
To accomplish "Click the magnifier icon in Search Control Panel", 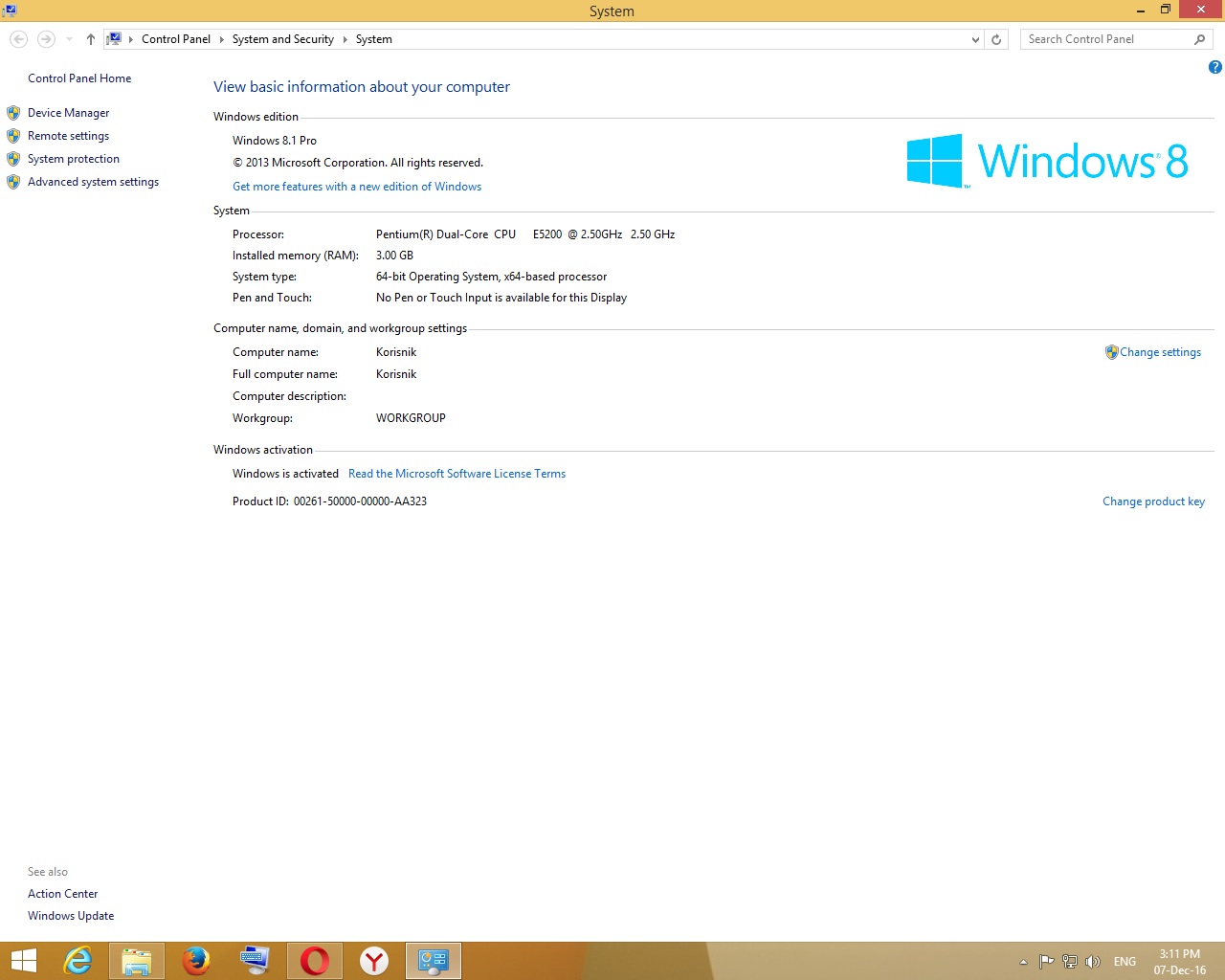I will point(1199,39).
